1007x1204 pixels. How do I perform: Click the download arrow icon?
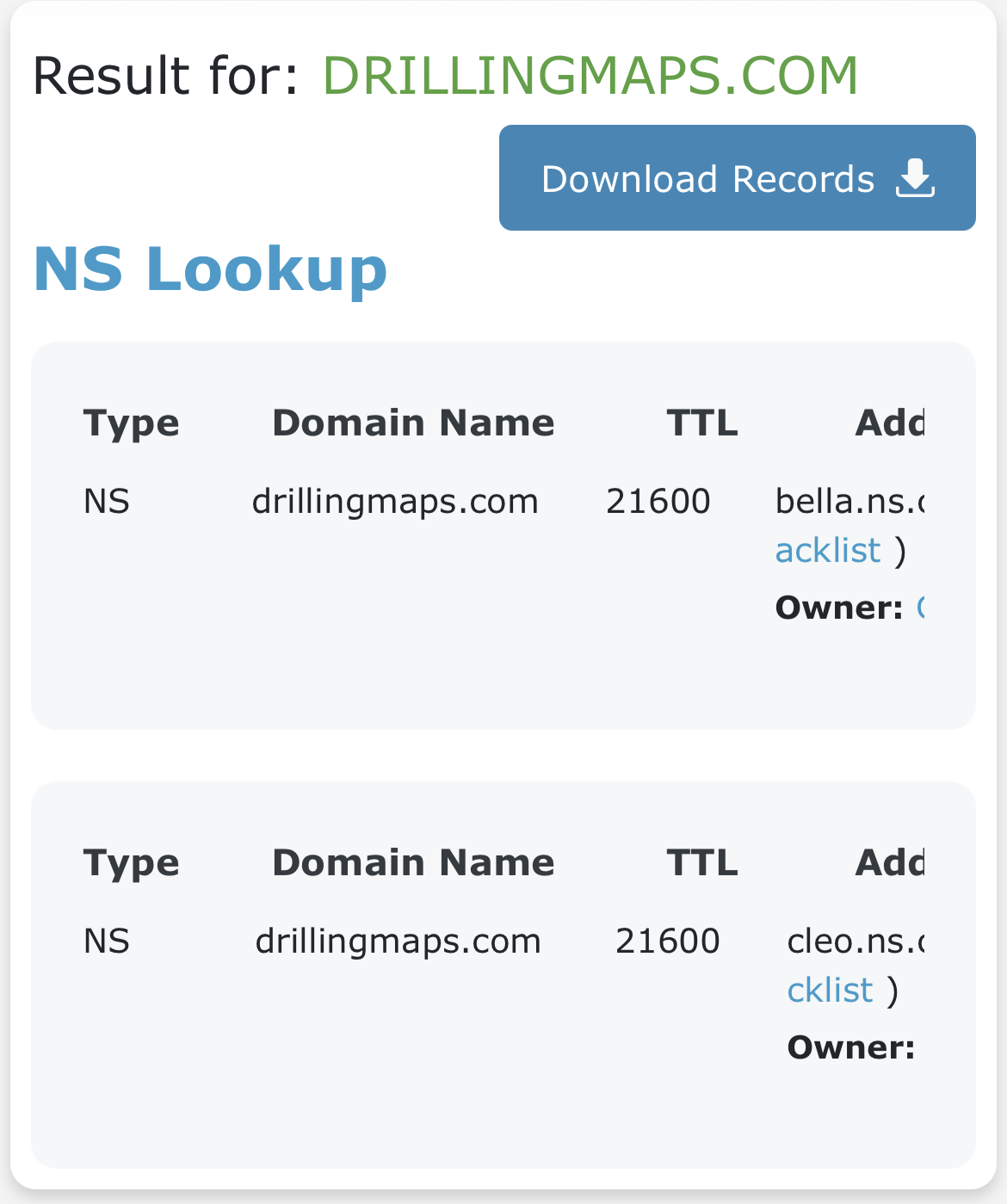point(915,178)
